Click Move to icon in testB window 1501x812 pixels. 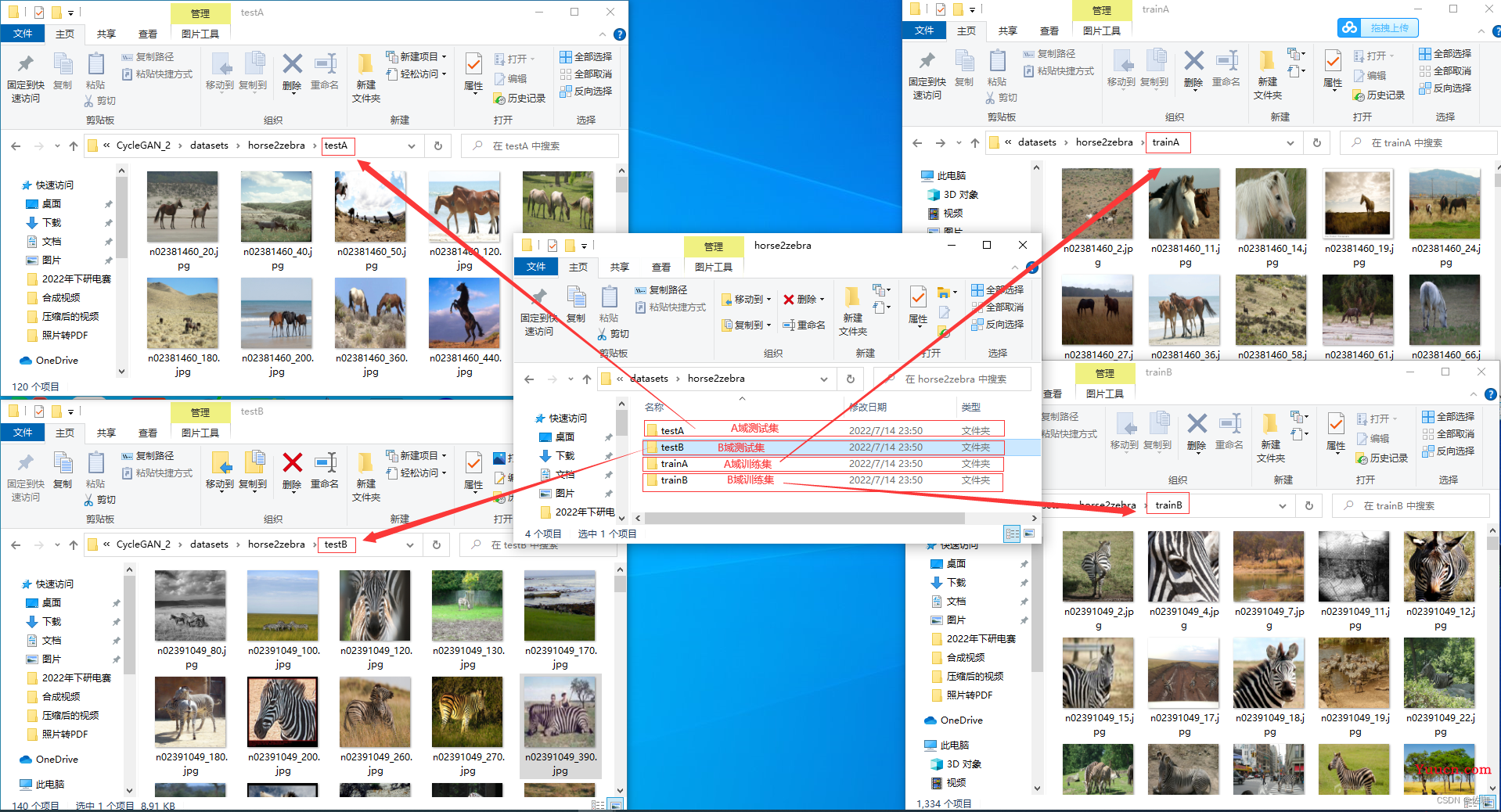pos(220,470)
